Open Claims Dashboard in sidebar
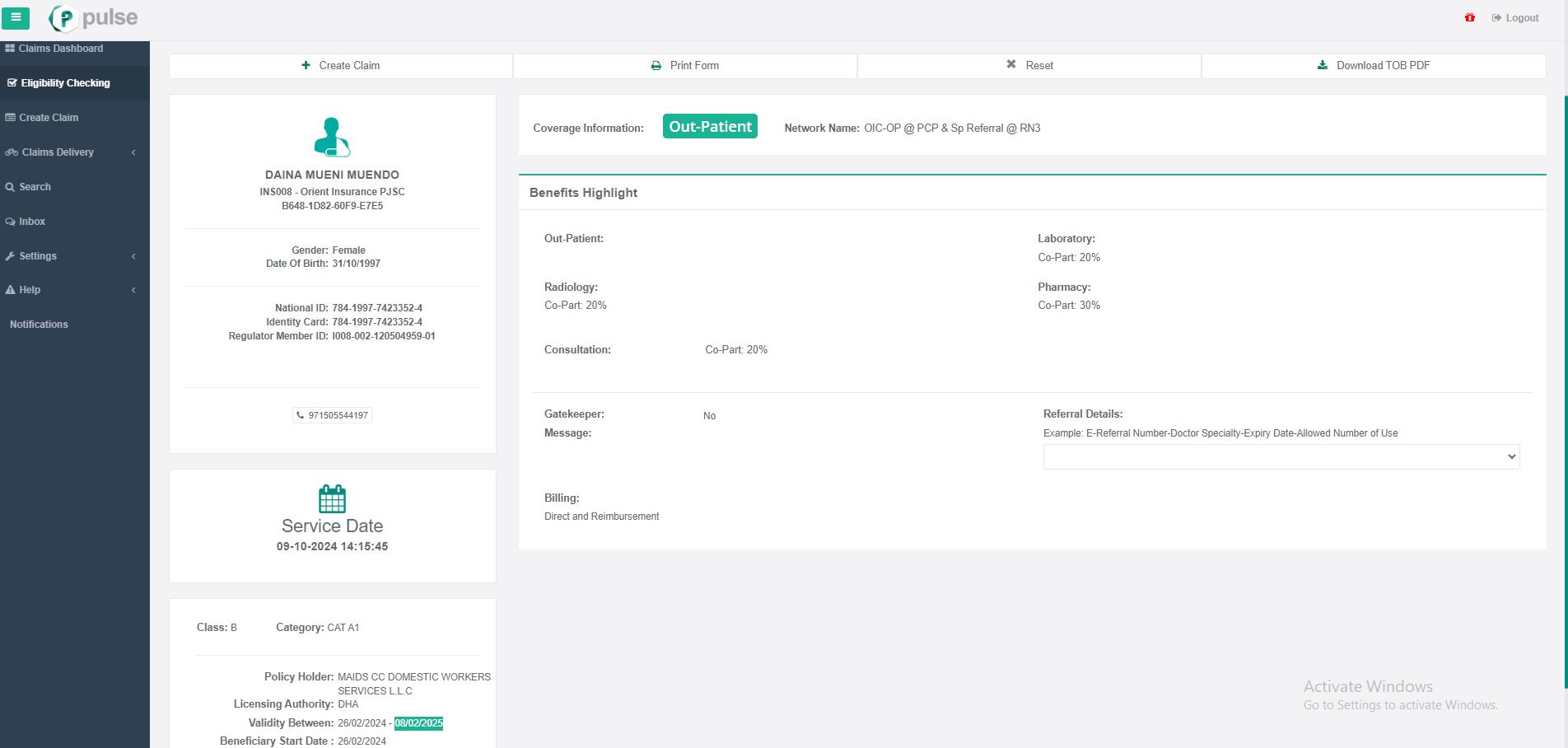 60,49
